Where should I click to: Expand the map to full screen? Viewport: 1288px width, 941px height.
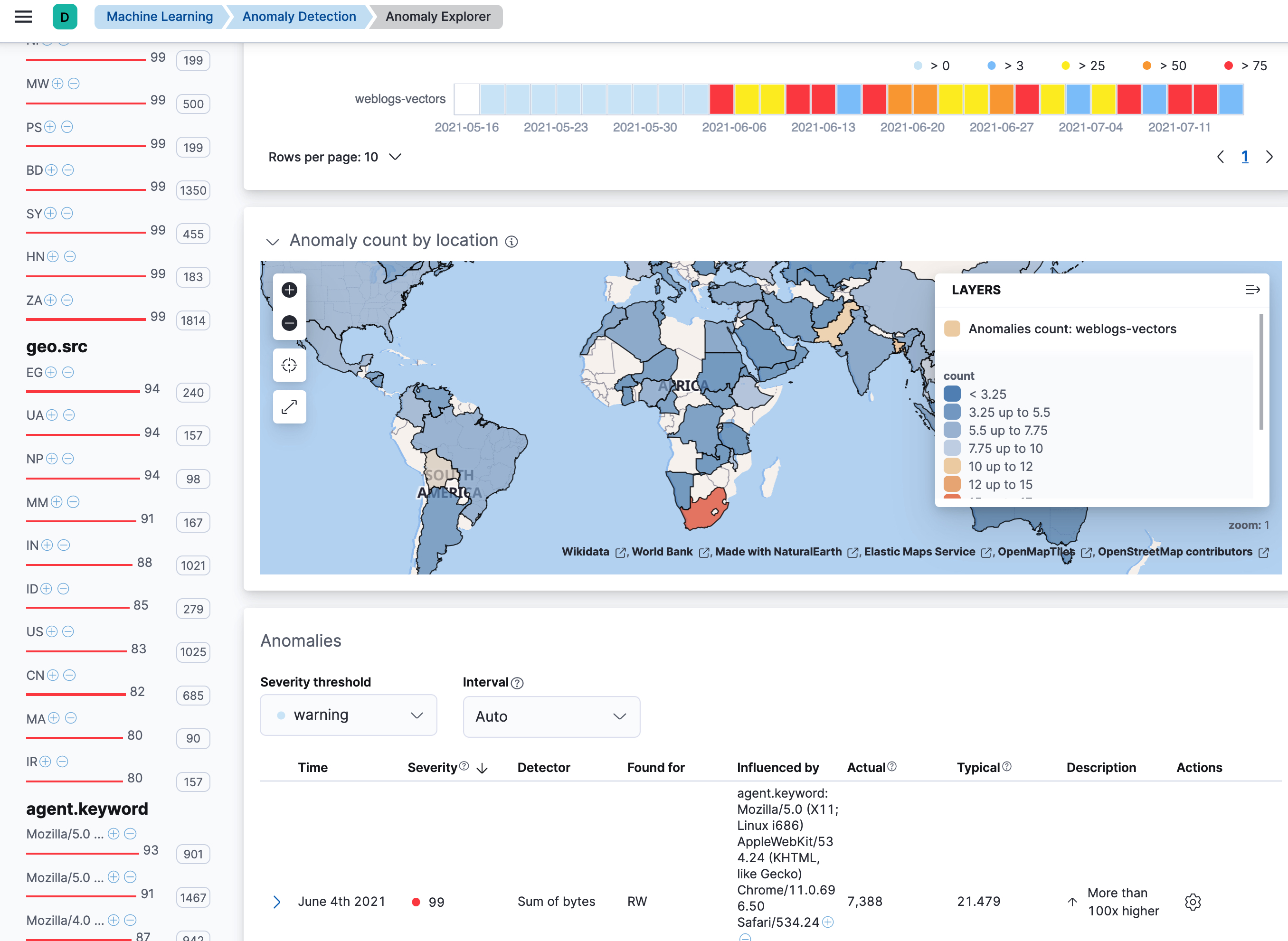coord(289,407)
